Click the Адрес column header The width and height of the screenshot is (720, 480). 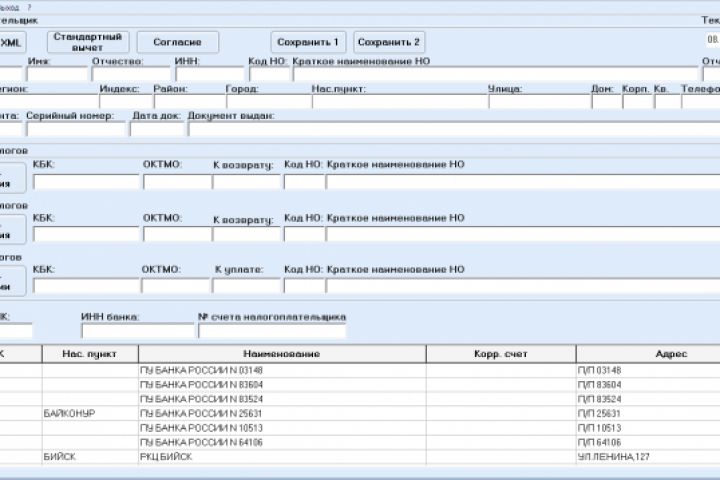tap(648, 354)
